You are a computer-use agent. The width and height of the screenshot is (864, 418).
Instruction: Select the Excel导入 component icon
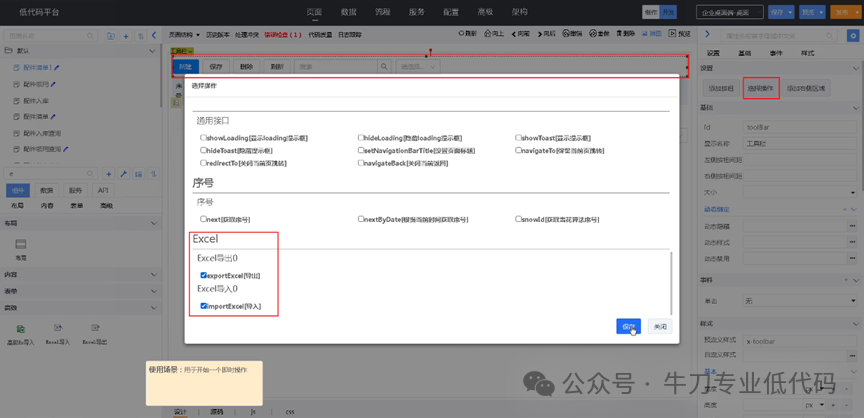[x=58, y=328]
